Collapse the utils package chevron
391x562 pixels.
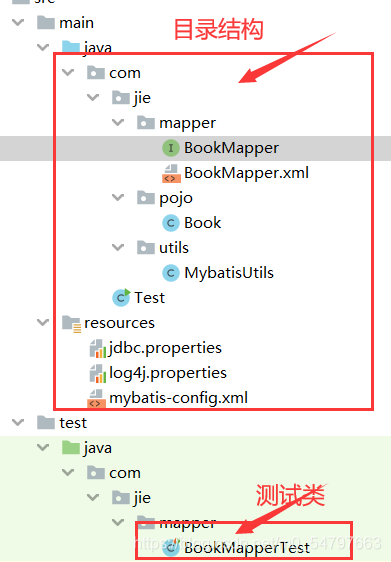tap(118, 248)
